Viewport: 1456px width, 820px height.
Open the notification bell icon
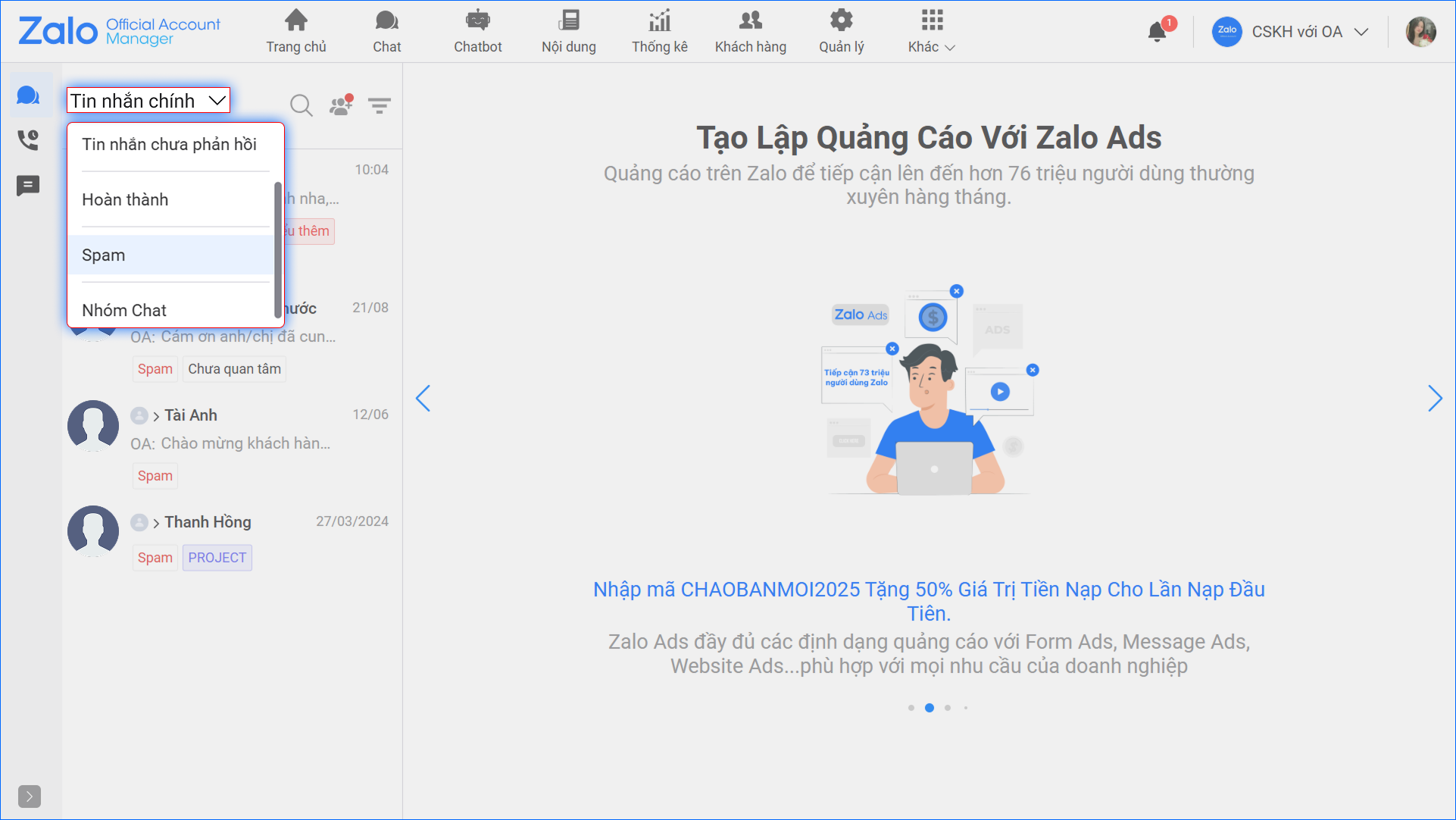[1157, 32]
